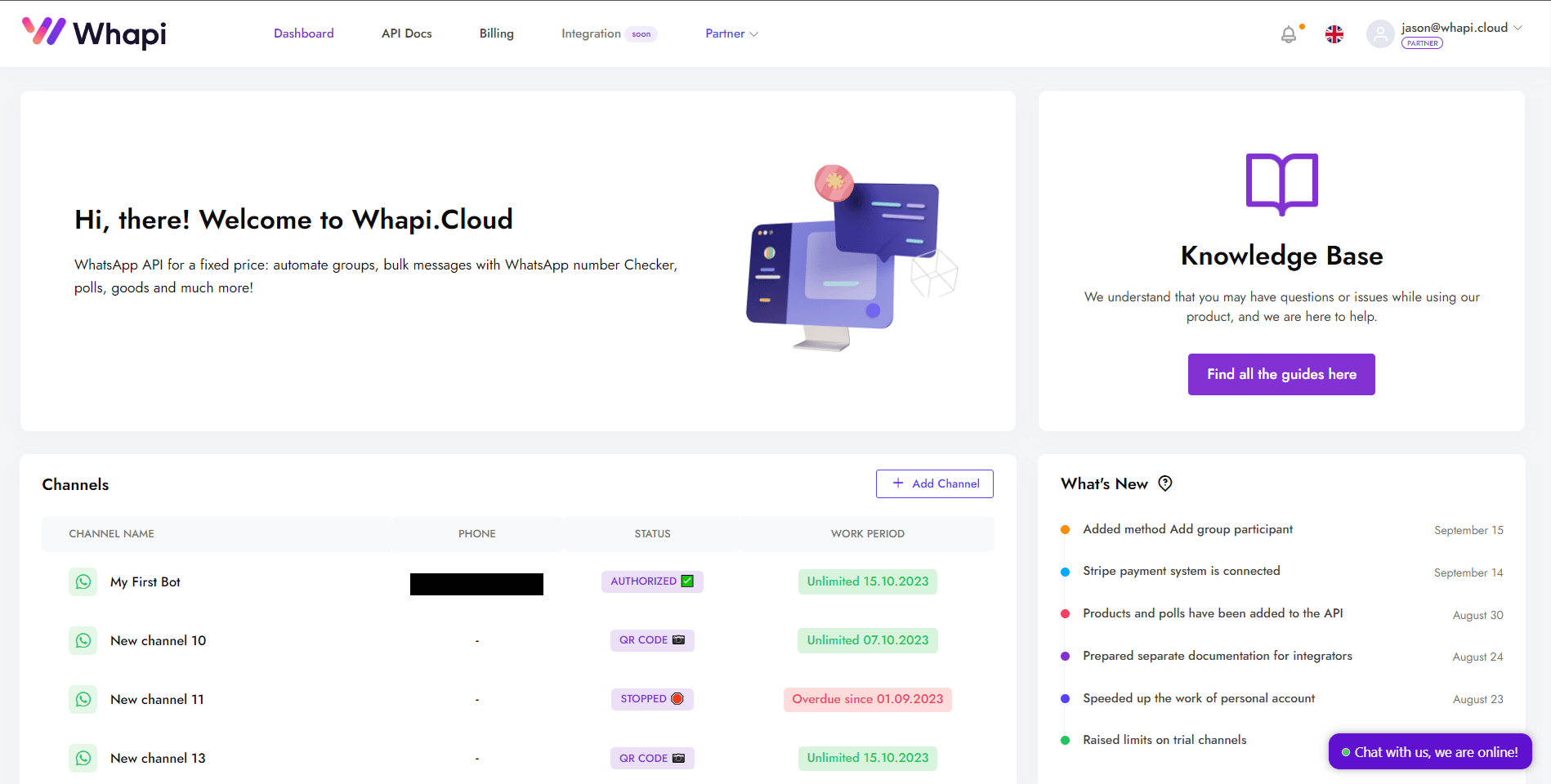Open the My First Bot channel
1551x784 pixels.
(145, 581)
